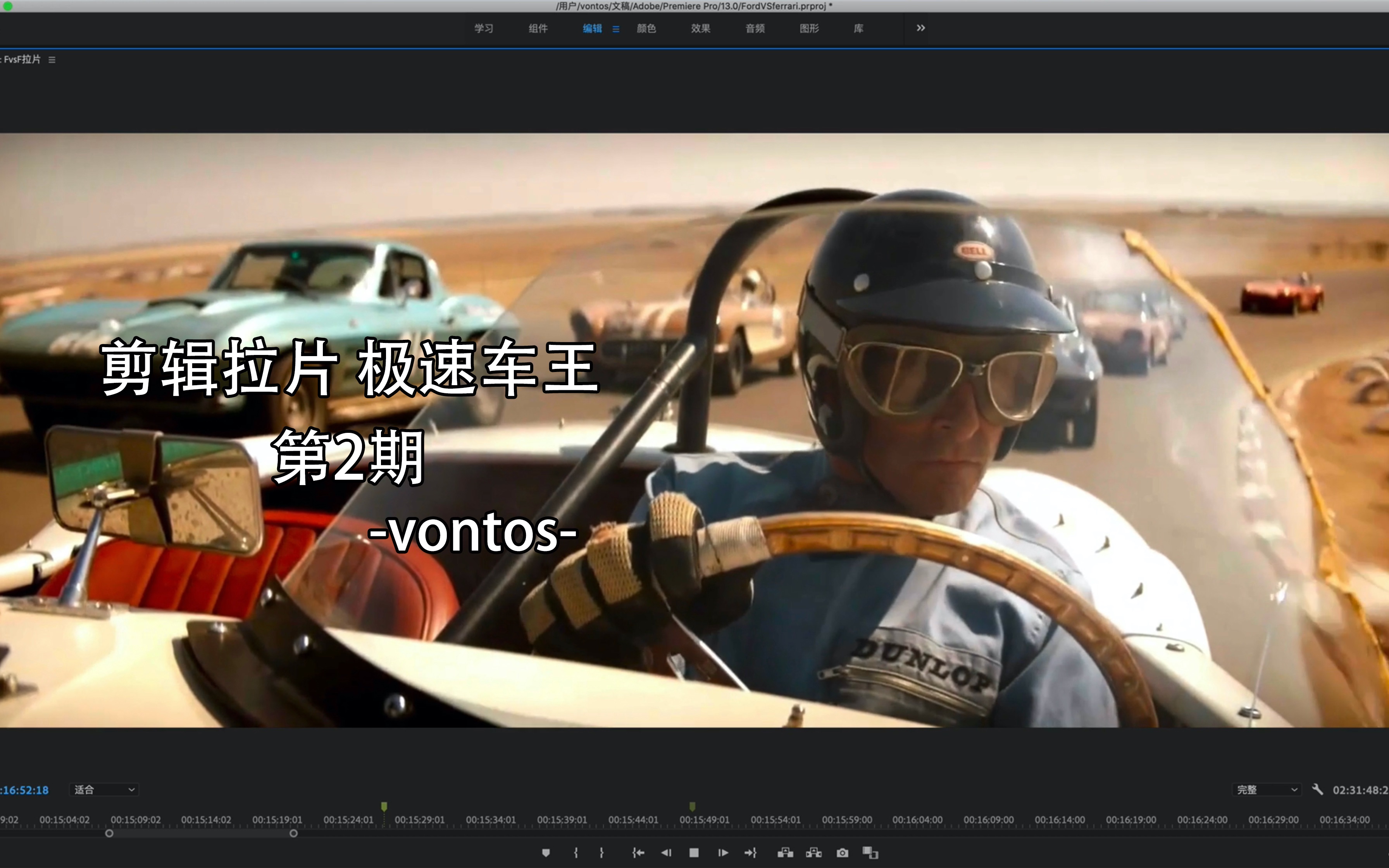Screen dimensions: 1389x868
Task: Click left handle of ruler zoom scrollbar
Action: pyautogui.click(x=109, y=833)
